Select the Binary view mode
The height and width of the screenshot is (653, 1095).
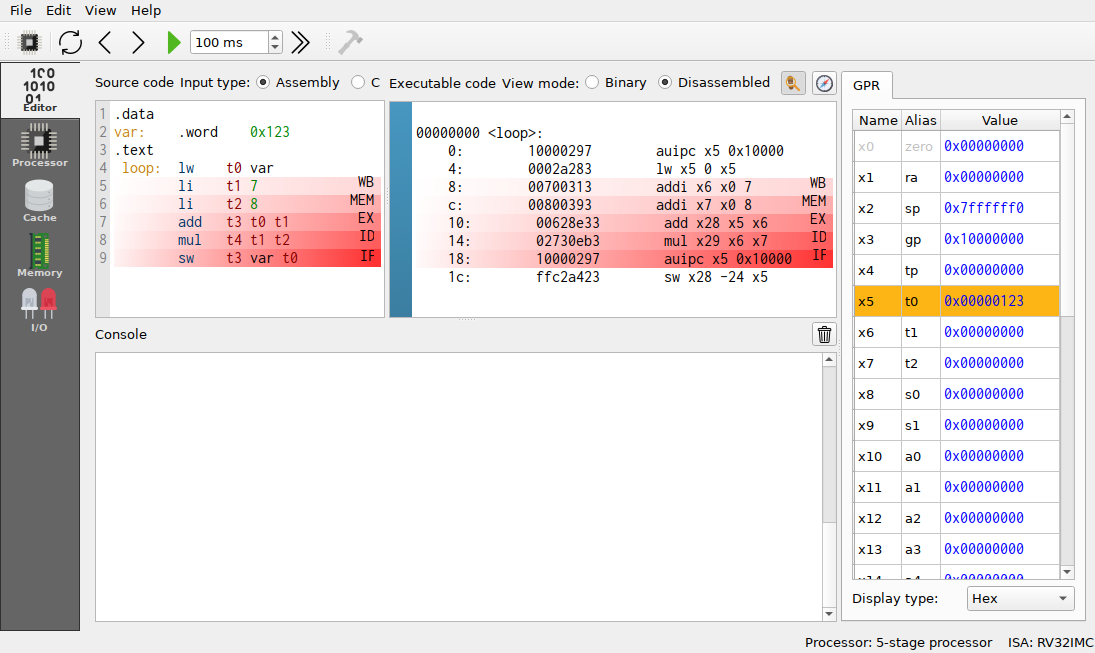point(616,82)
